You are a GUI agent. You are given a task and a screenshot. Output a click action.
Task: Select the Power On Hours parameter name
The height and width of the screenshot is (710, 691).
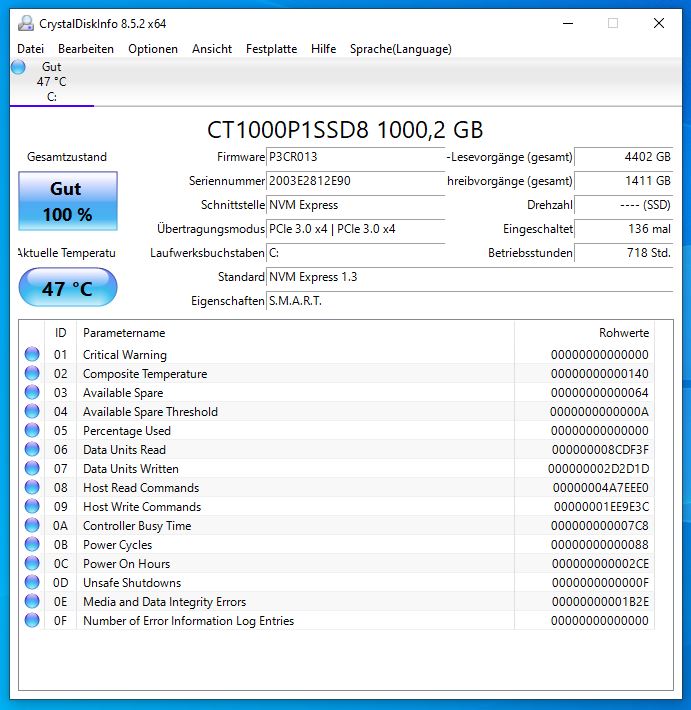pos(126,564)
